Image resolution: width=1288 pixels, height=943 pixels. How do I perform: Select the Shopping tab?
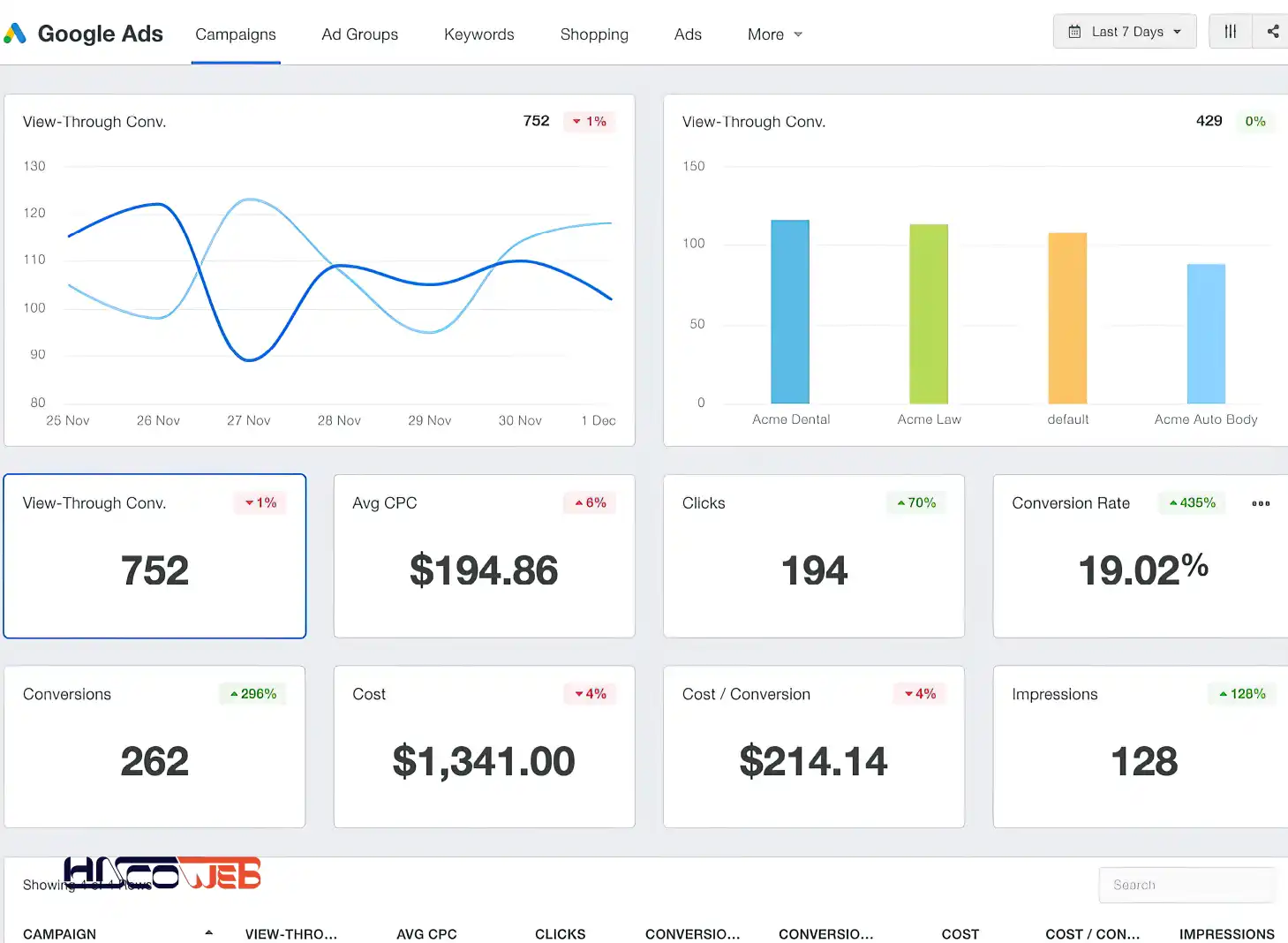[x=594, y=34]
